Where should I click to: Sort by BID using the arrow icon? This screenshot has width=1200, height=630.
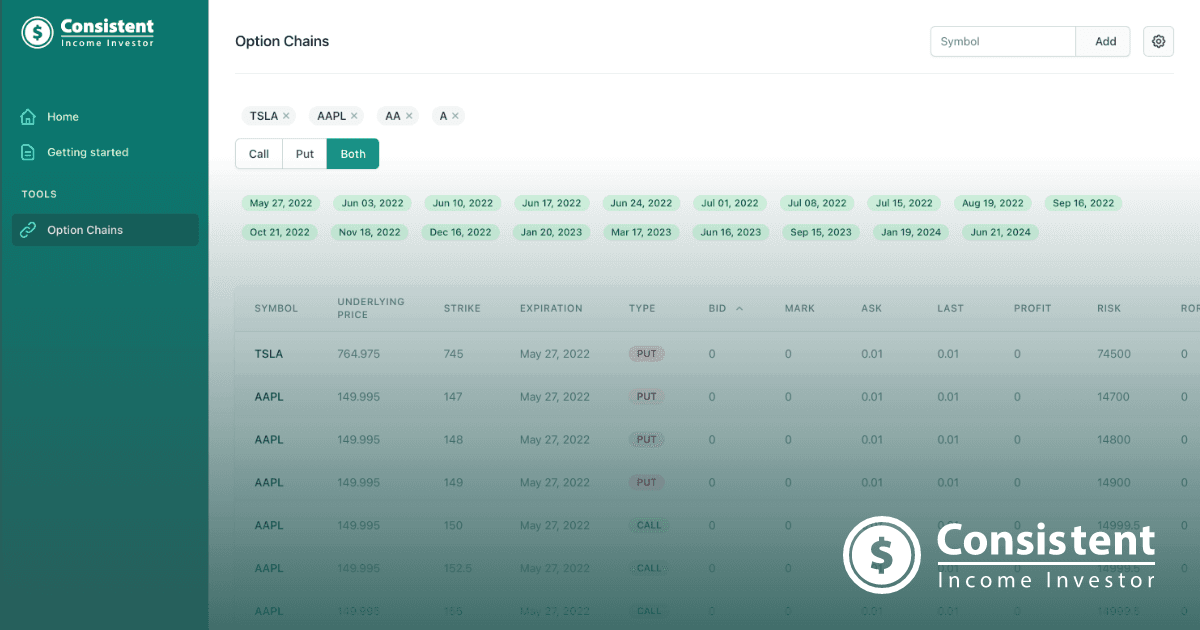(738, 308)
